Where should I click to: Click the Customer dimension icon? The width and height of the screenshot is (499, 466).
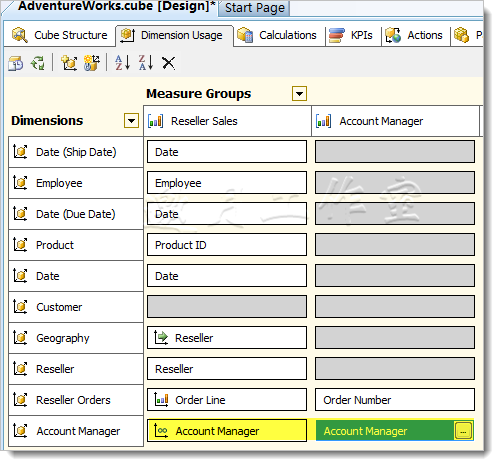[20, 307]
